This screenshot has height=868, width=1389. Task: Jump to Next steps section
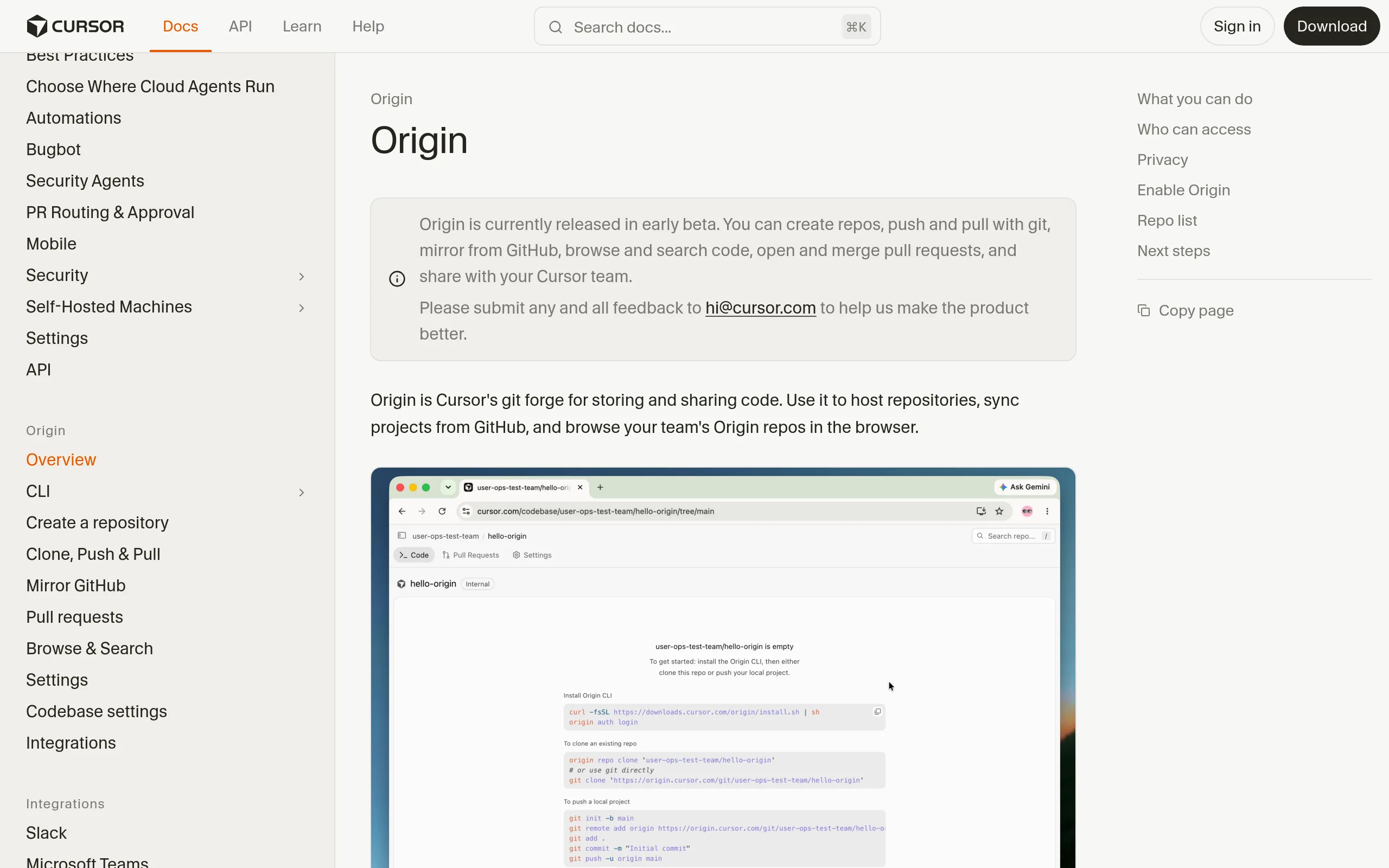1173,251
